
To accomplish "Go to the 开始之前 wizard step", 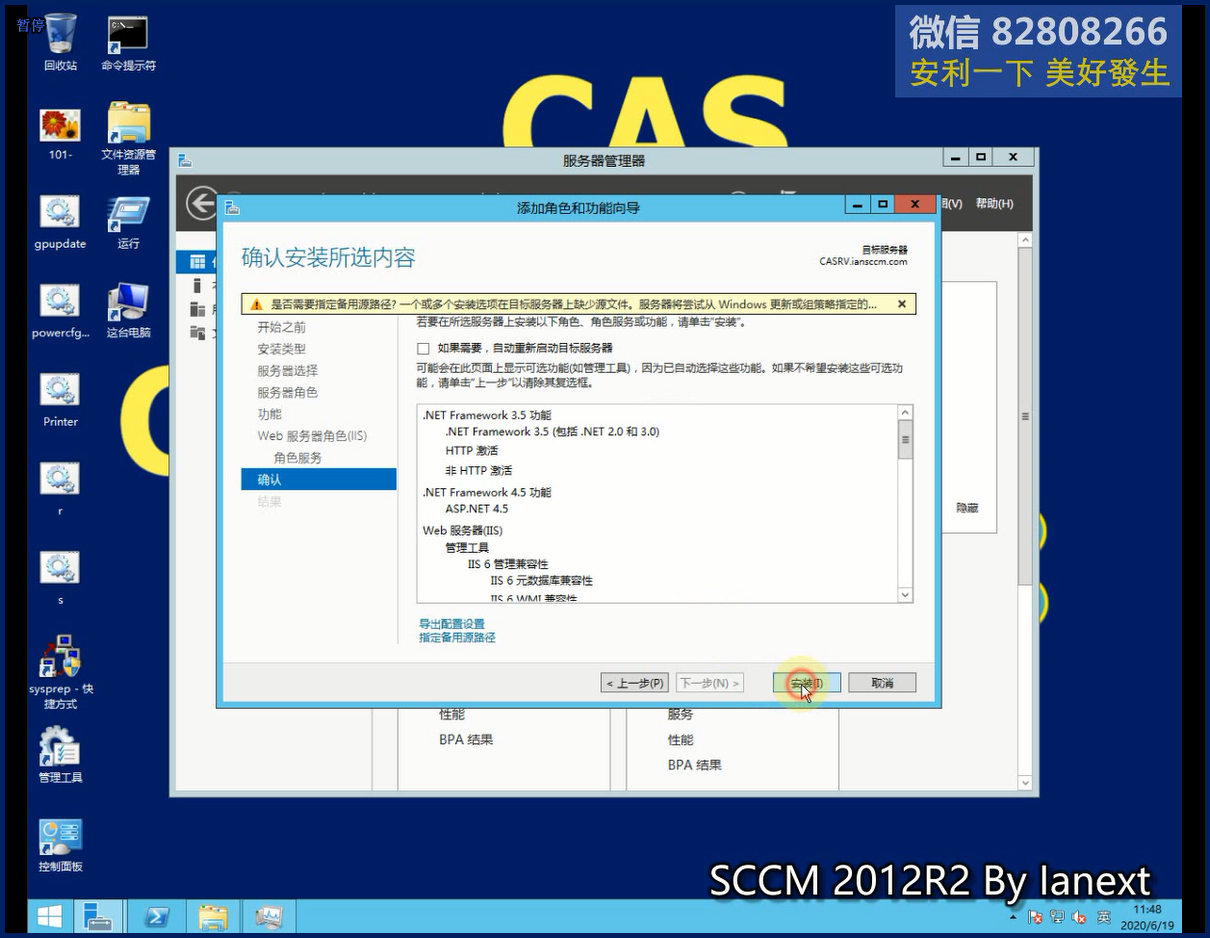I will point(282,327).
